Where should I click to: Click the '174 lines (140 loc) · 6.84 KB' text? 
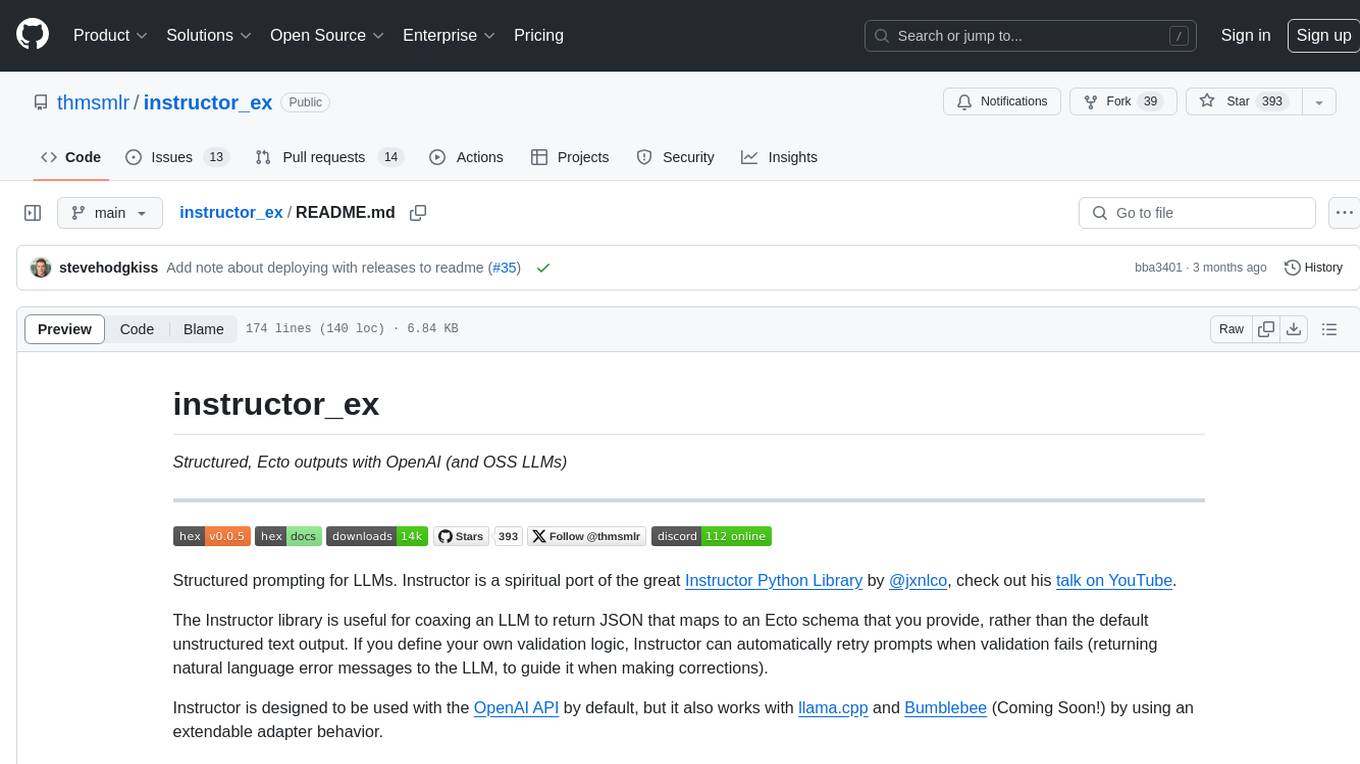352,329
